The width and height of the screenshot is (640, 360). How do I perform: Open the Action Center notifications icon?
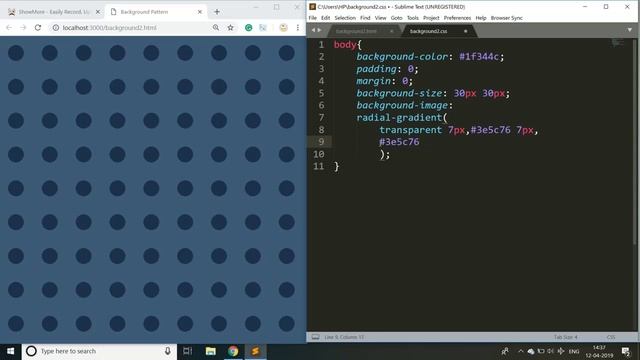click(625, 351)
